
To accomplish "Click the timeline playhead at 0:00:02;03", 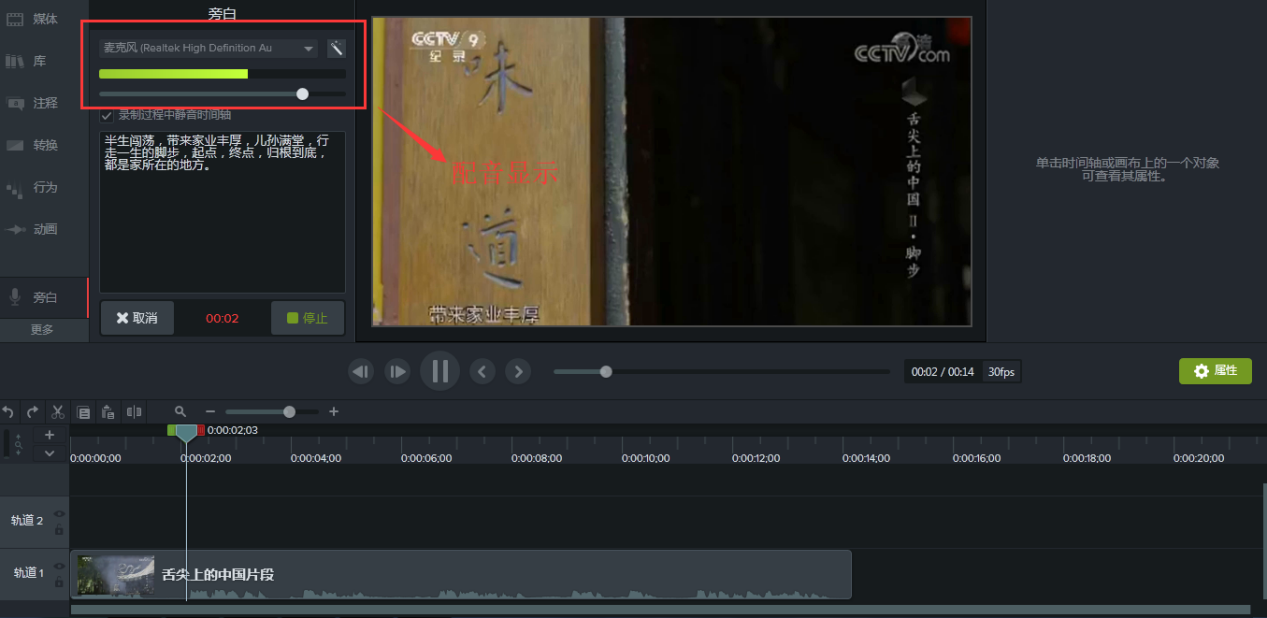I will pyautogui.click(x=186, y=433).
